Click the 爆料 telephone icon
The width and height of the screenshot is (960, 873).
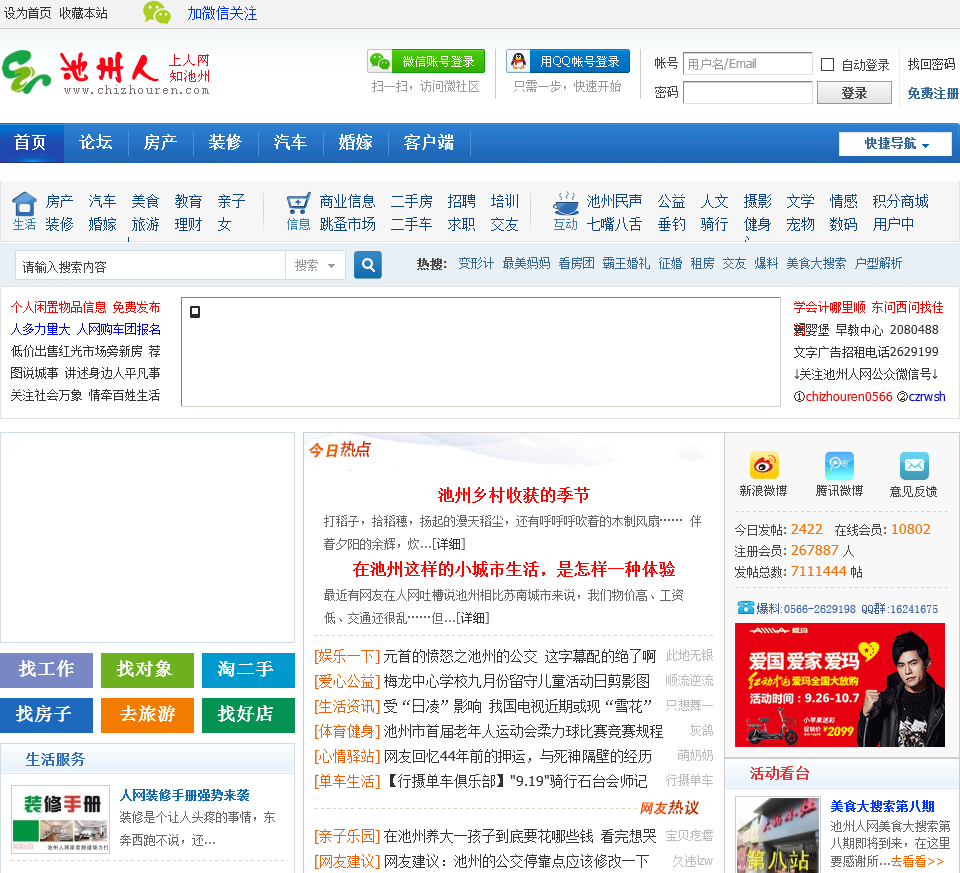[x=746, y=608]
